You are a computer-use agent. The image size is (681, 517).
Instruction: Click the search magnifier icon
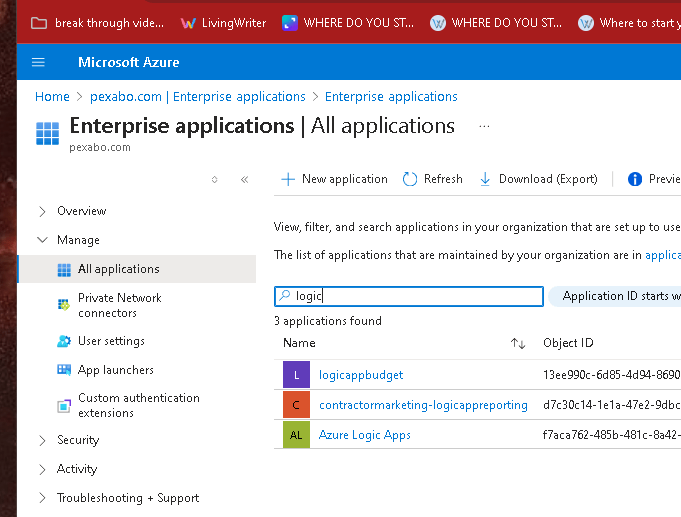(285, 295)
